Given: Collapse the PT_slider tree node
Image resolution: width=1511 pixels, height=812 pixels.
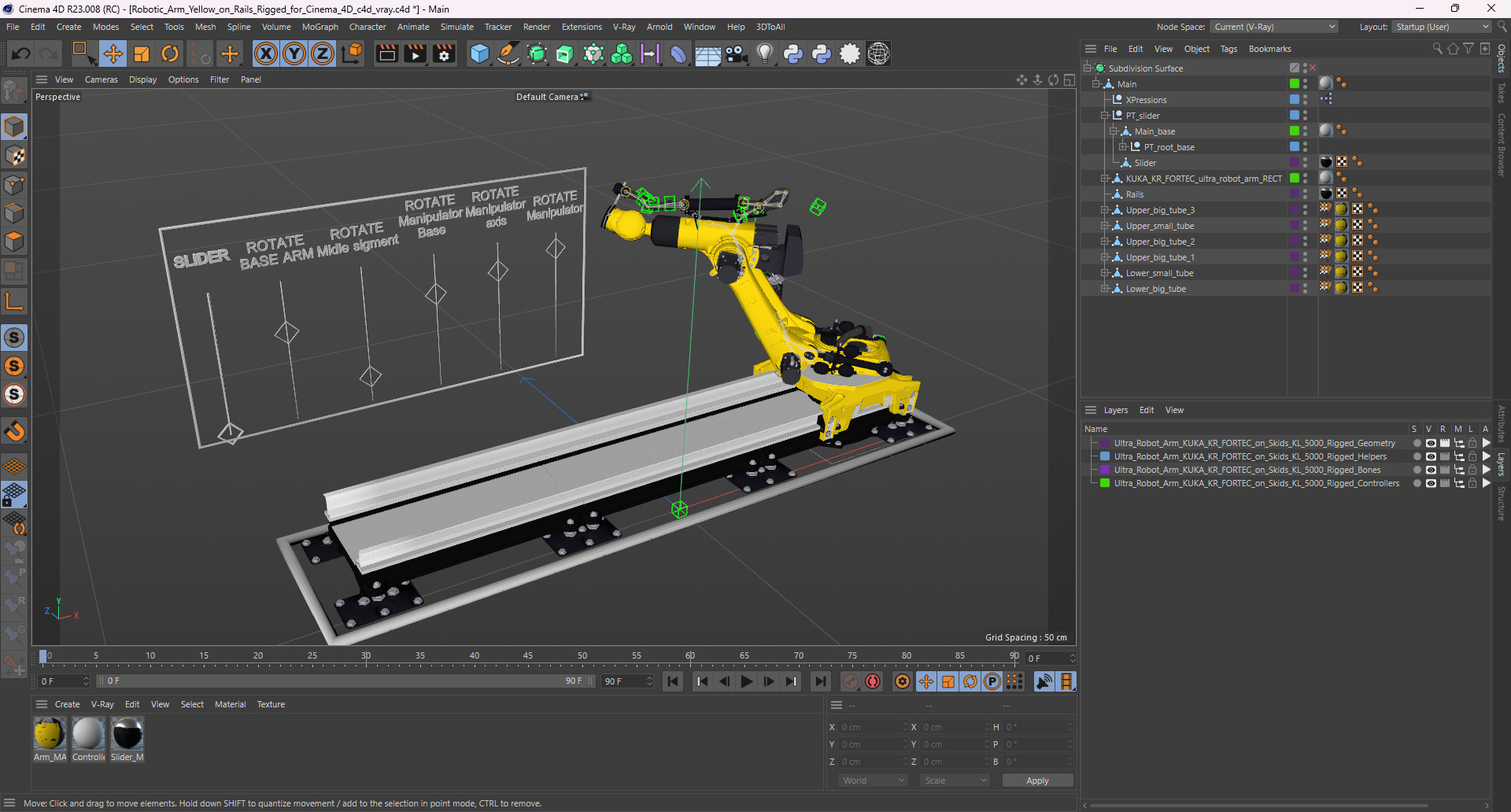Looking at the screenshot, I should tap(1105, 116).
